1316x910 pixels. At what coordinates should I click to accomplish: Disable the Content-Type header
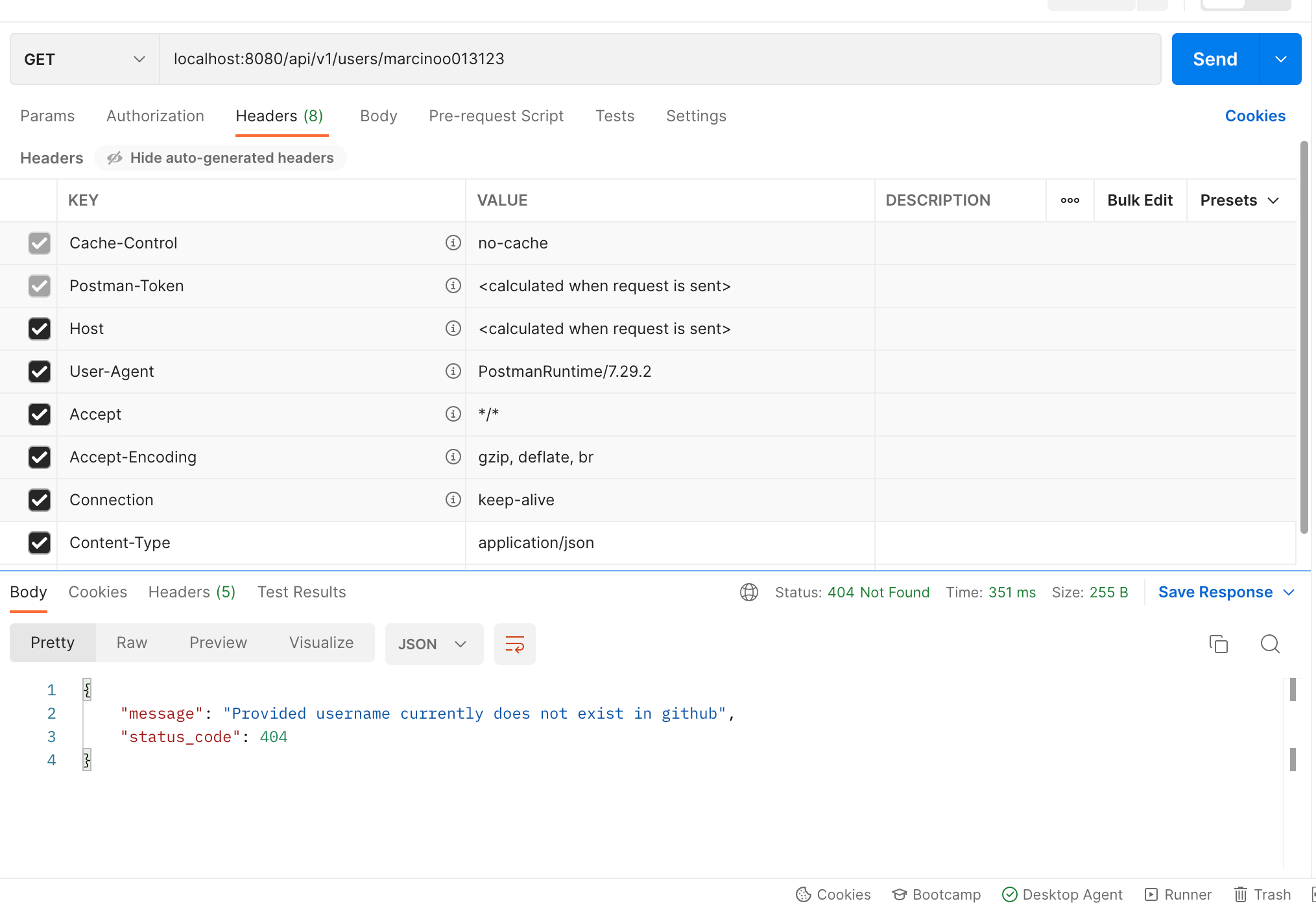tap(40, 543)
